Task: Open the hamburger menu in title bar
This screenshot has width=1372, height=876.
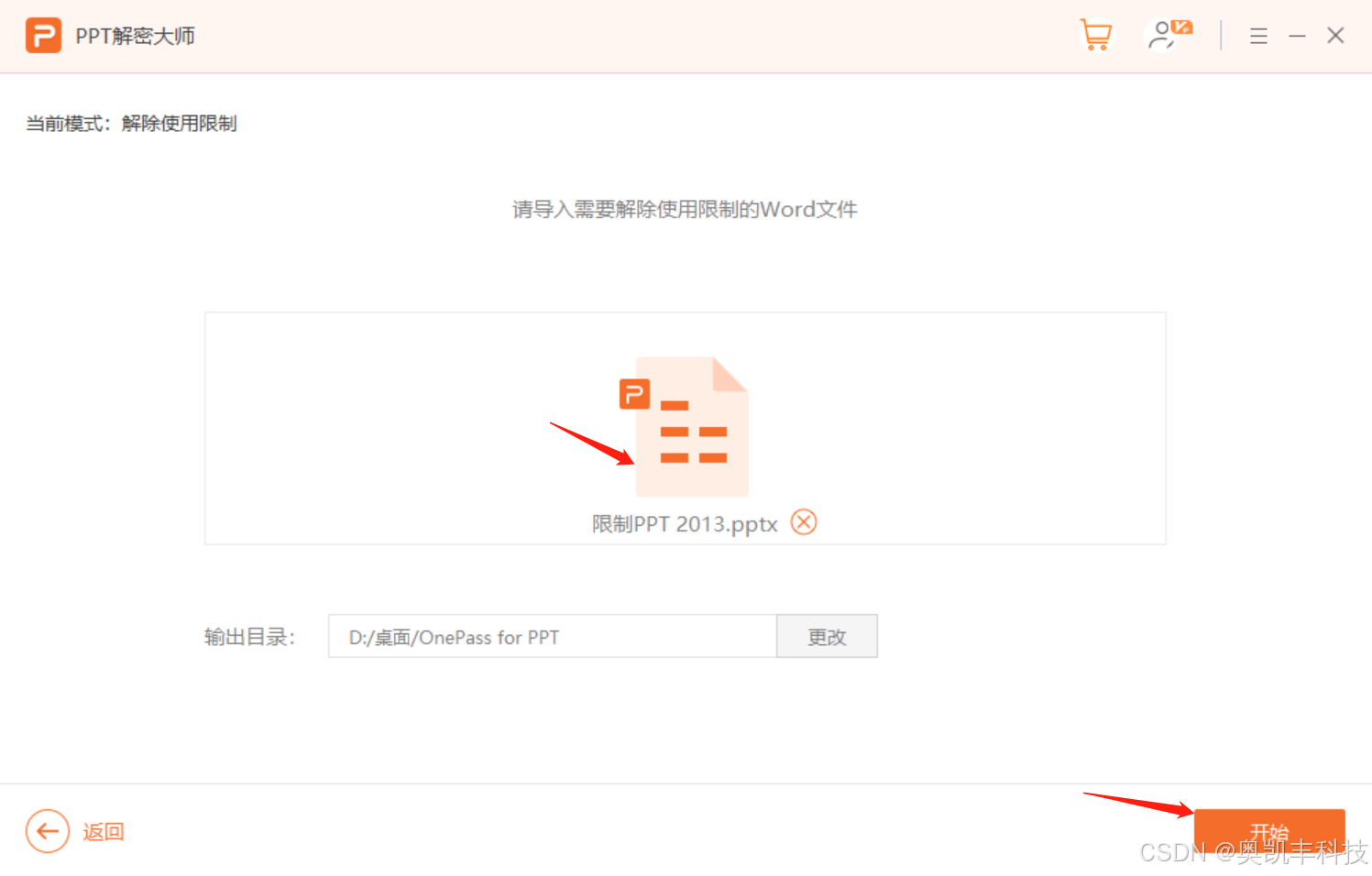Action: [1258, 36]
